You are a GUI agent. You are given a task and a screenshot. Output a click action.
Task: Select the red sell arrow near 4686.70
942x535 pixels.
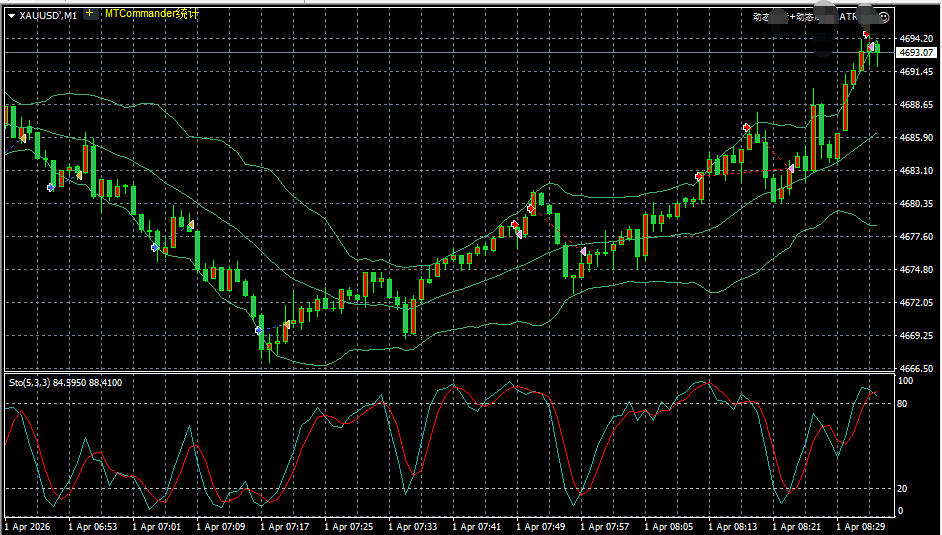(747, 127)
